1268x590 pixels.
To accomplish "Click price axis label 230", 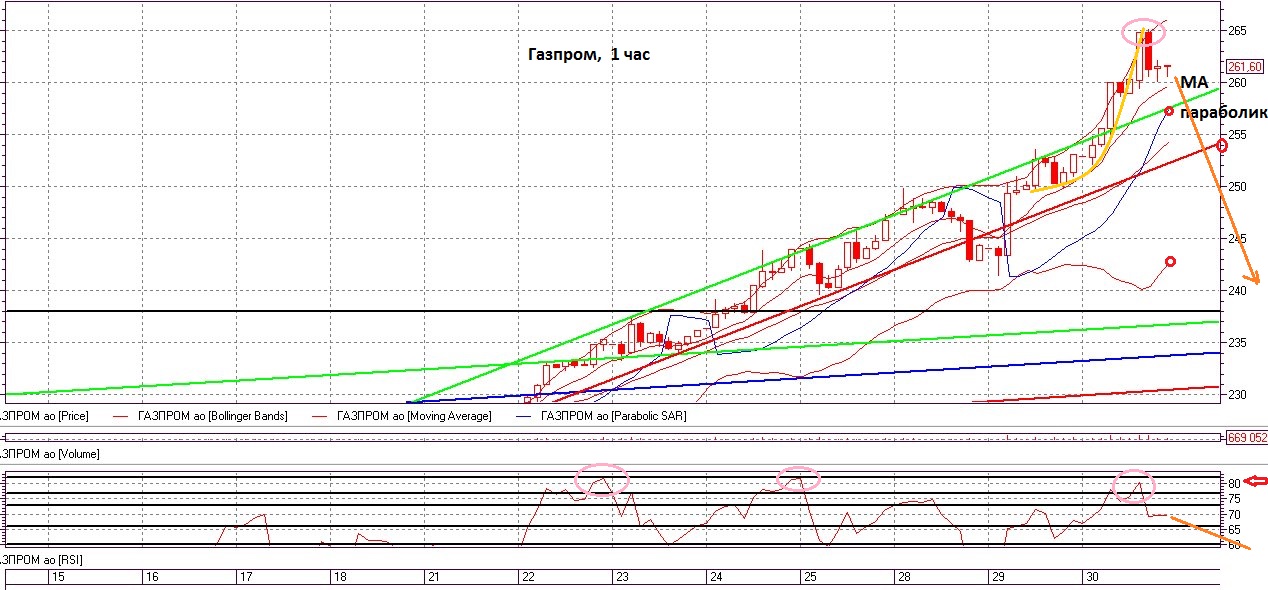I will click(x=1236, y=395).
